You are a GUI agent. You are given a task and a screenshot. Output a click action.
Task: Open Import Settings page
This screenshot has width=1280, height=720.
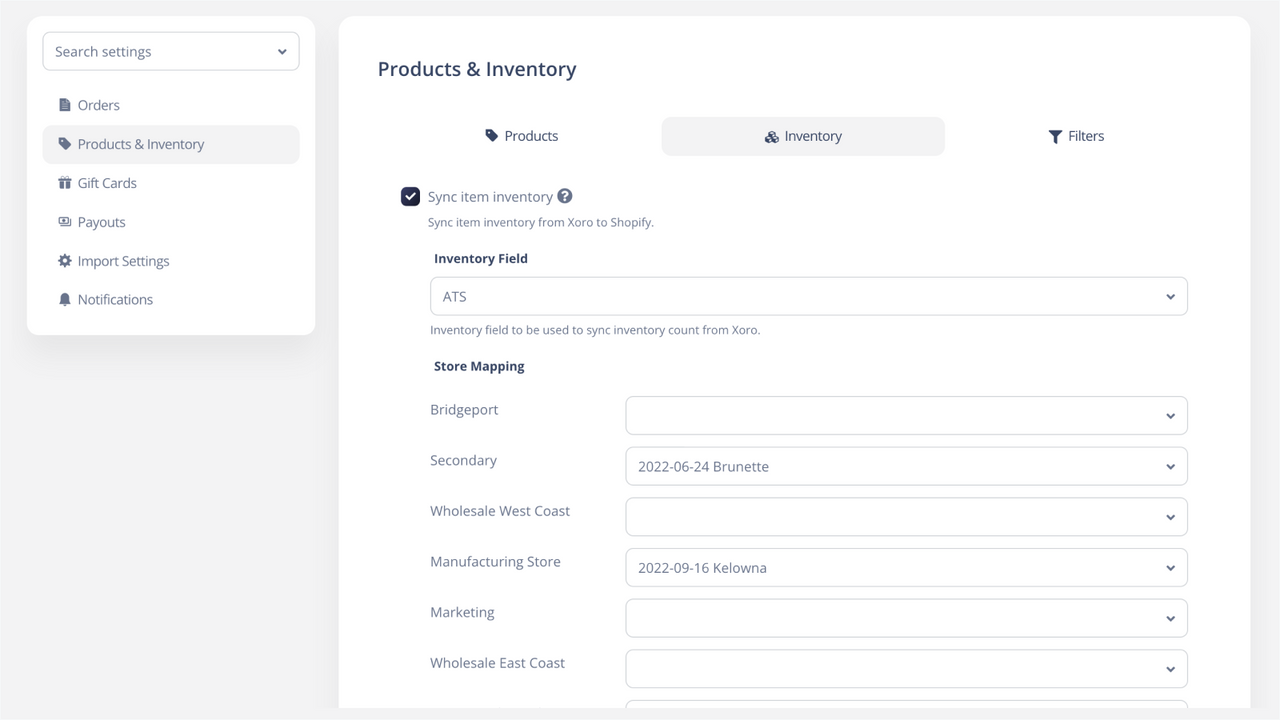pyautogui.click(x=171, y=261)
